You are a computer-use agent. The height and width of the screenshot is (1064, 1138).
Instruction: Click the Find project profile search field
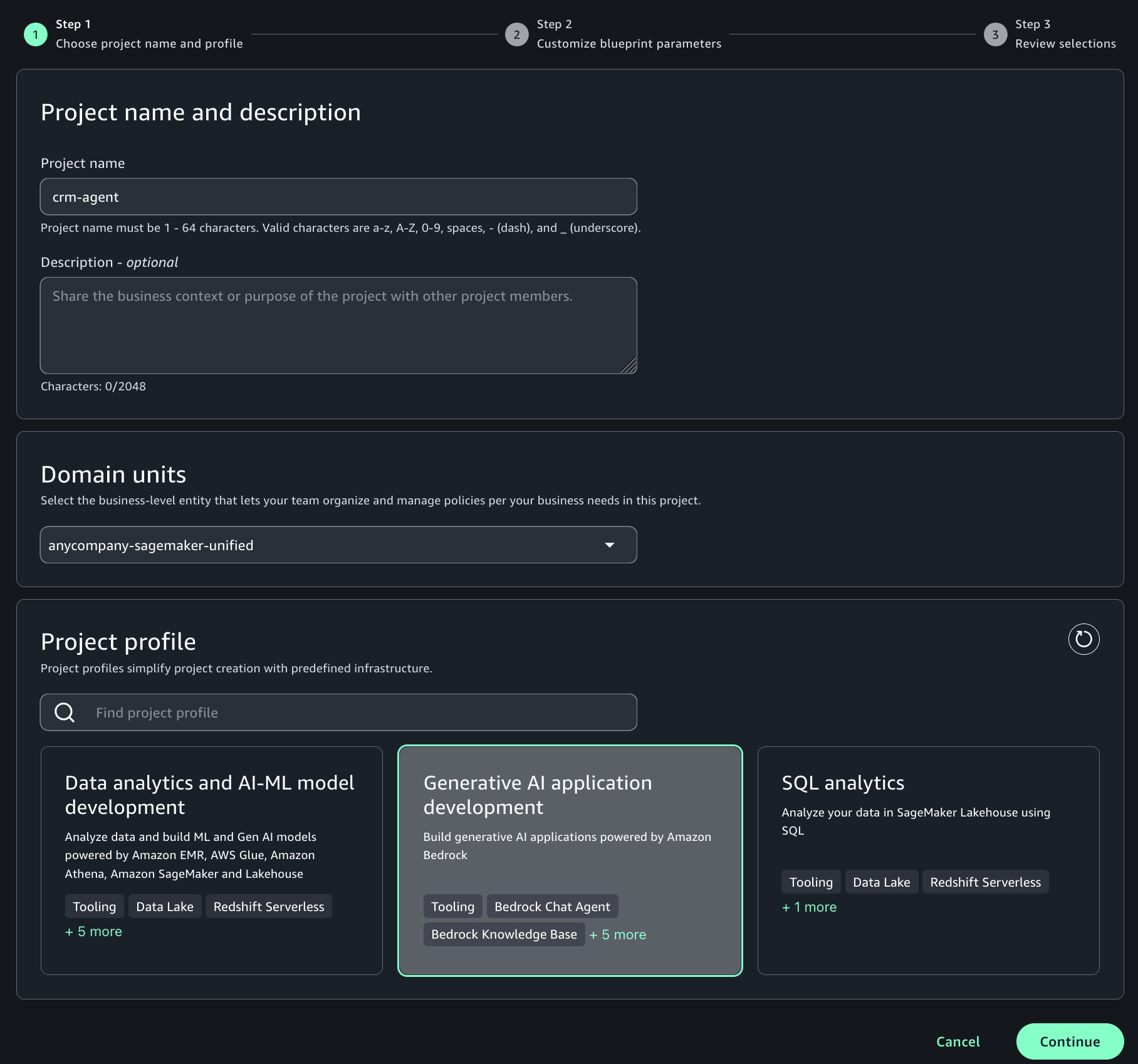tap(338, 712)
